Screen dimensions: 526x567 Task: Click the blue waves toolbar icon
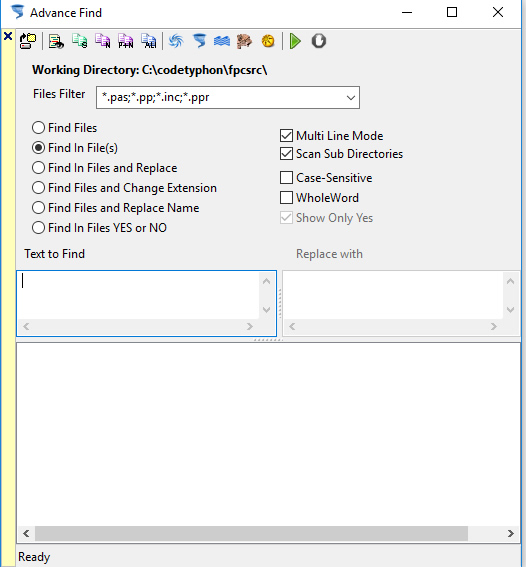[x=222, y=41]
